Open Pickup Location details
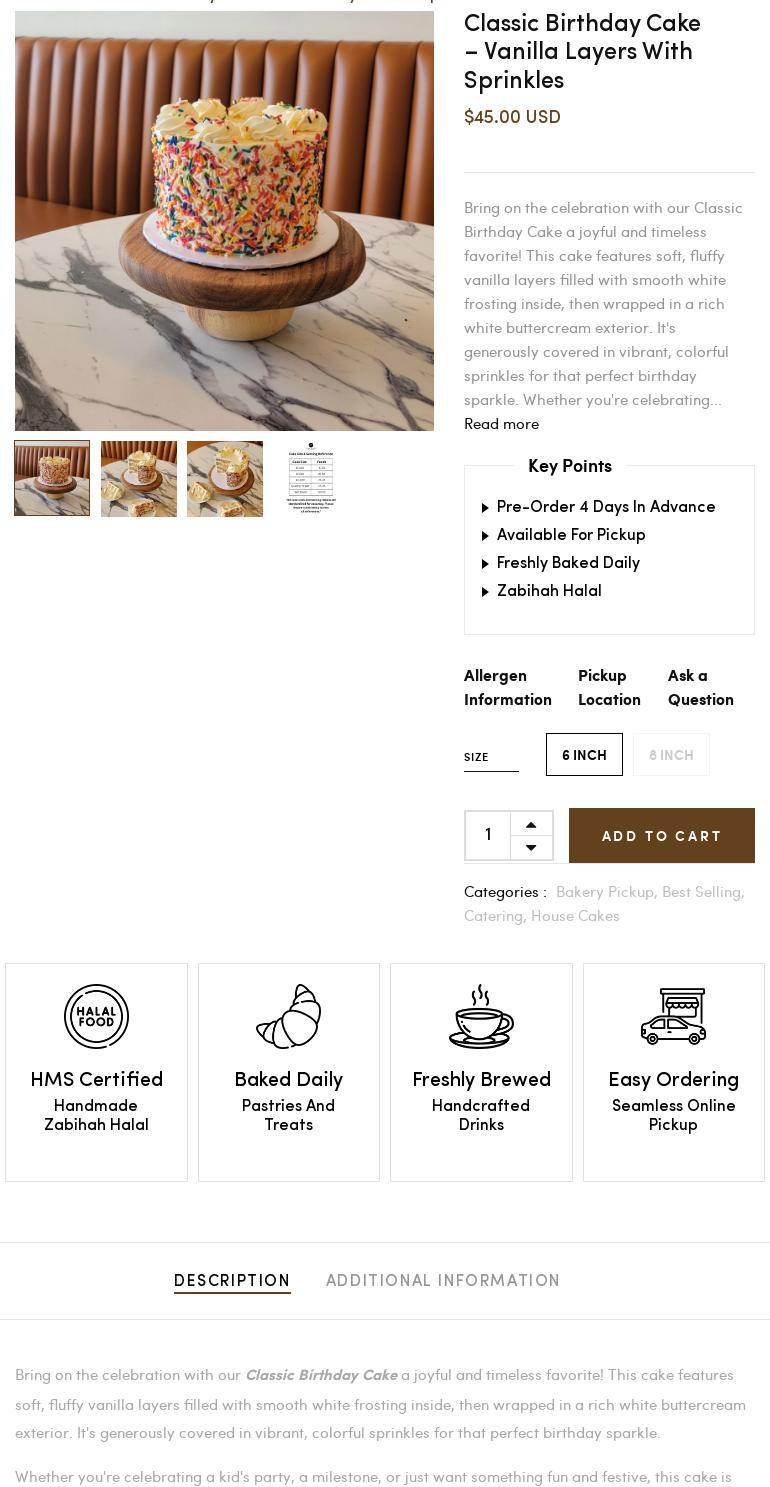Image resolution: width=770 pixels, height=1487 pixels. click(x=609, y=688)
